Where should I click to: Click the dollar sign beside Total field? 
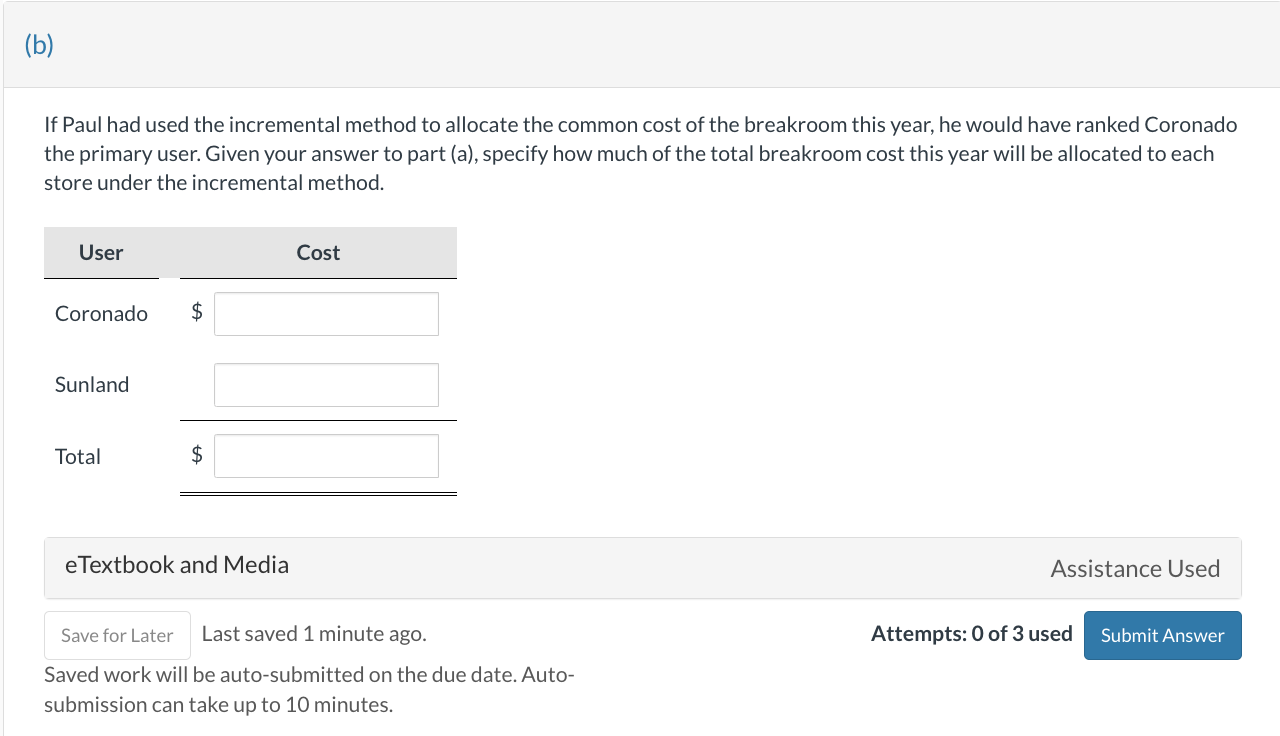tap(197, 456)
